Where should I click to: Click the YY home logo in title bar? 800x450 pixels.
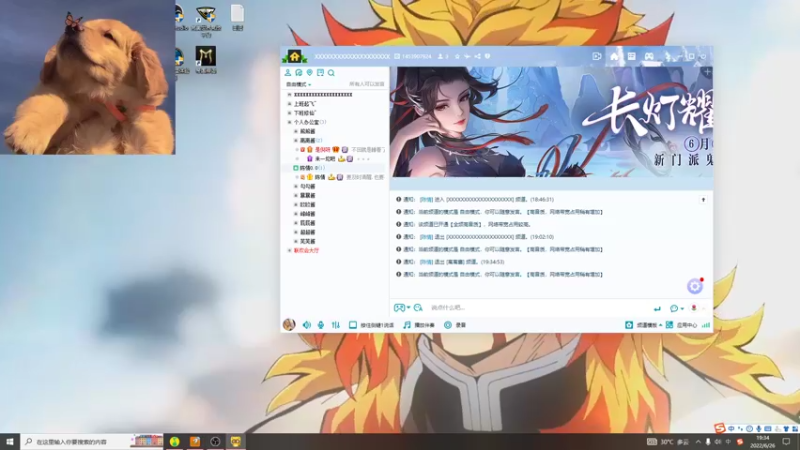tap(294, 56)
